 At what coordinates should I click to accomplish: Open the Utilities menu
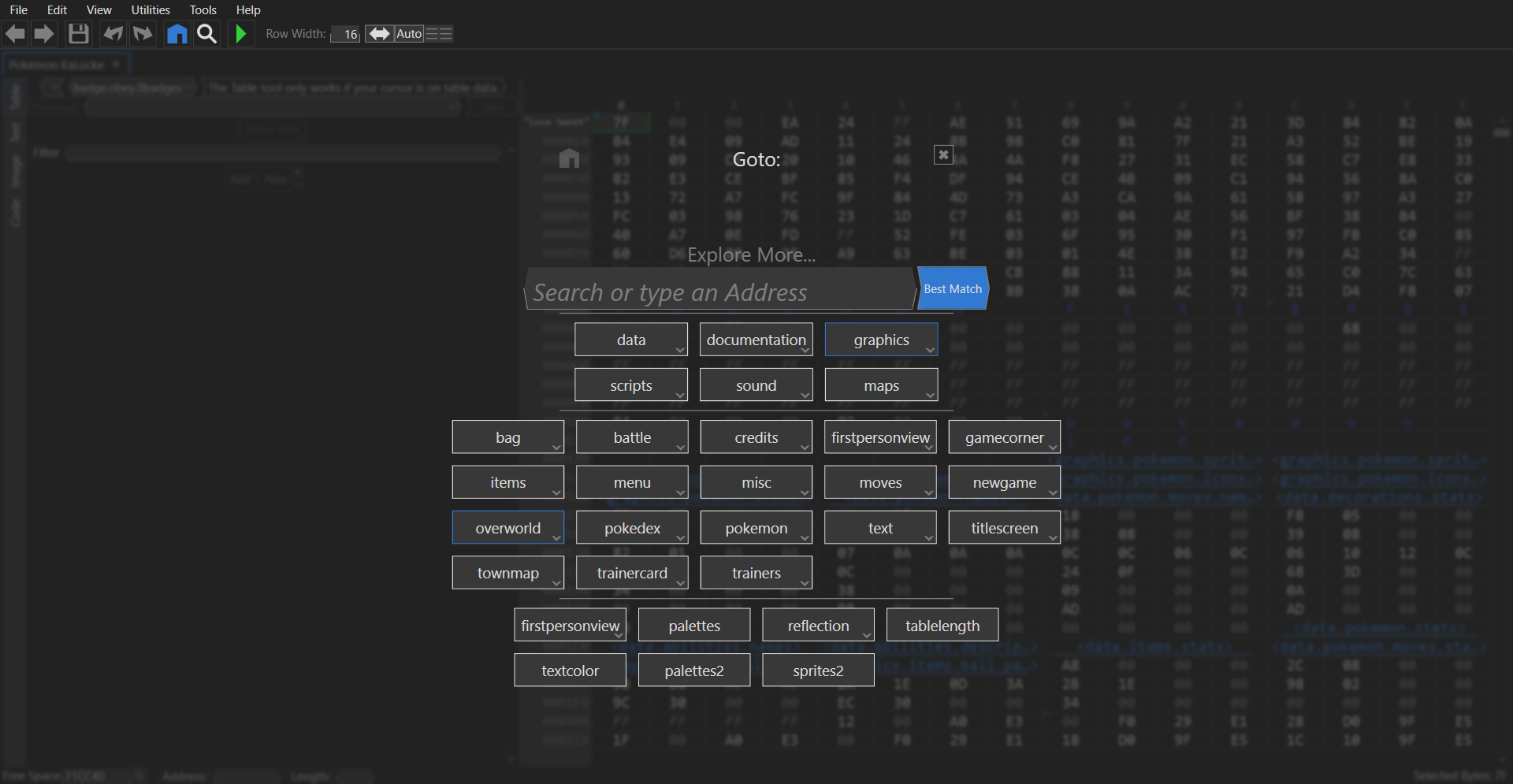[x=150, y=10]
